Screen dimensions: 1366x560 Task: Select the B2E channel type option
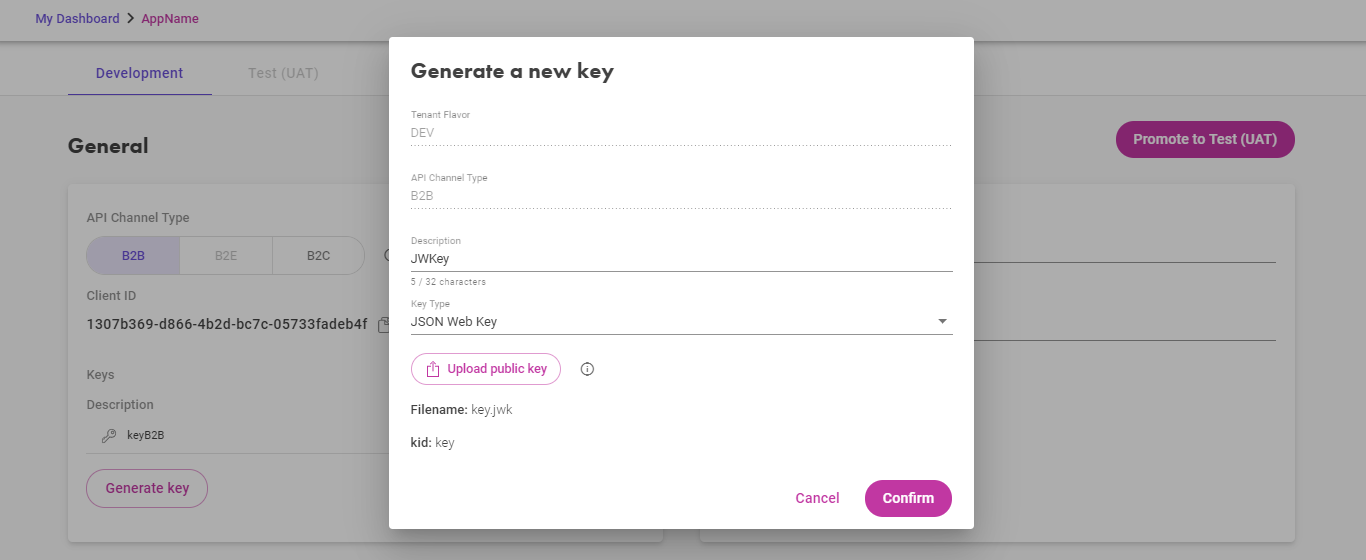tap(226, 255)
